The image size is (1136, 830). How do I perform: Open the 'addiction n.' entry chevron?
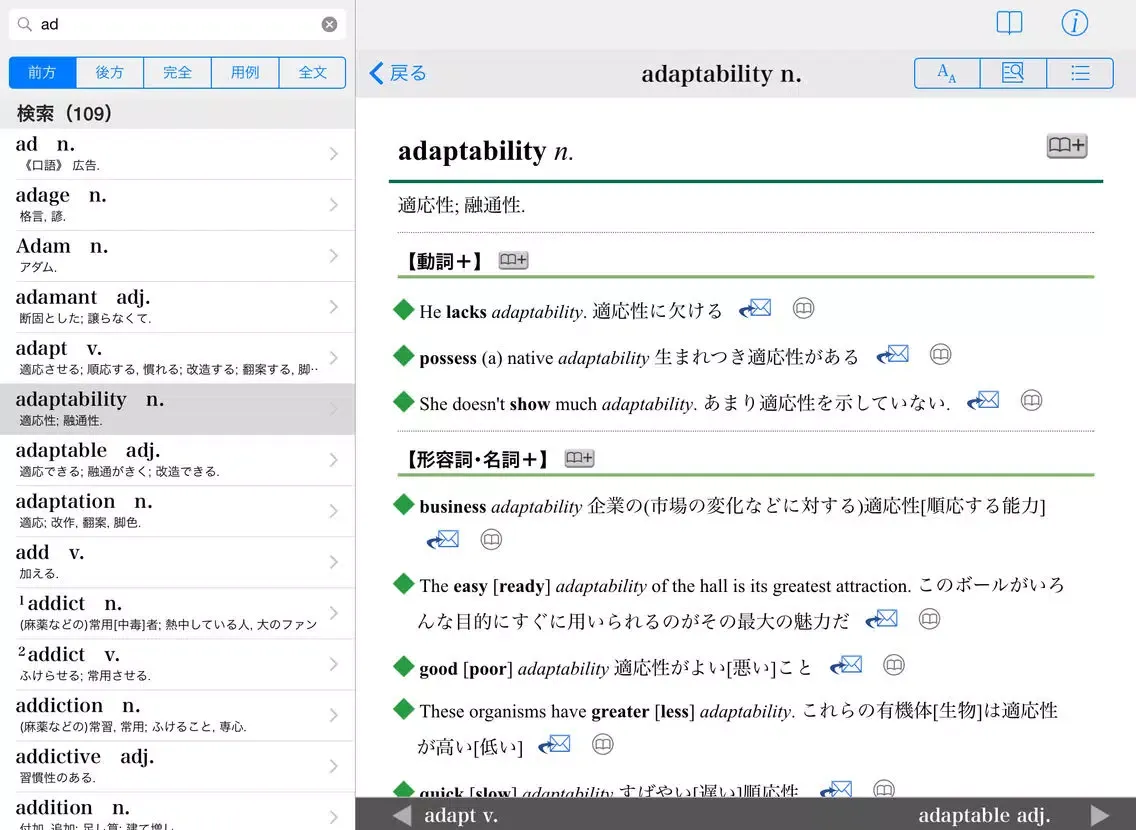point(333,716)
